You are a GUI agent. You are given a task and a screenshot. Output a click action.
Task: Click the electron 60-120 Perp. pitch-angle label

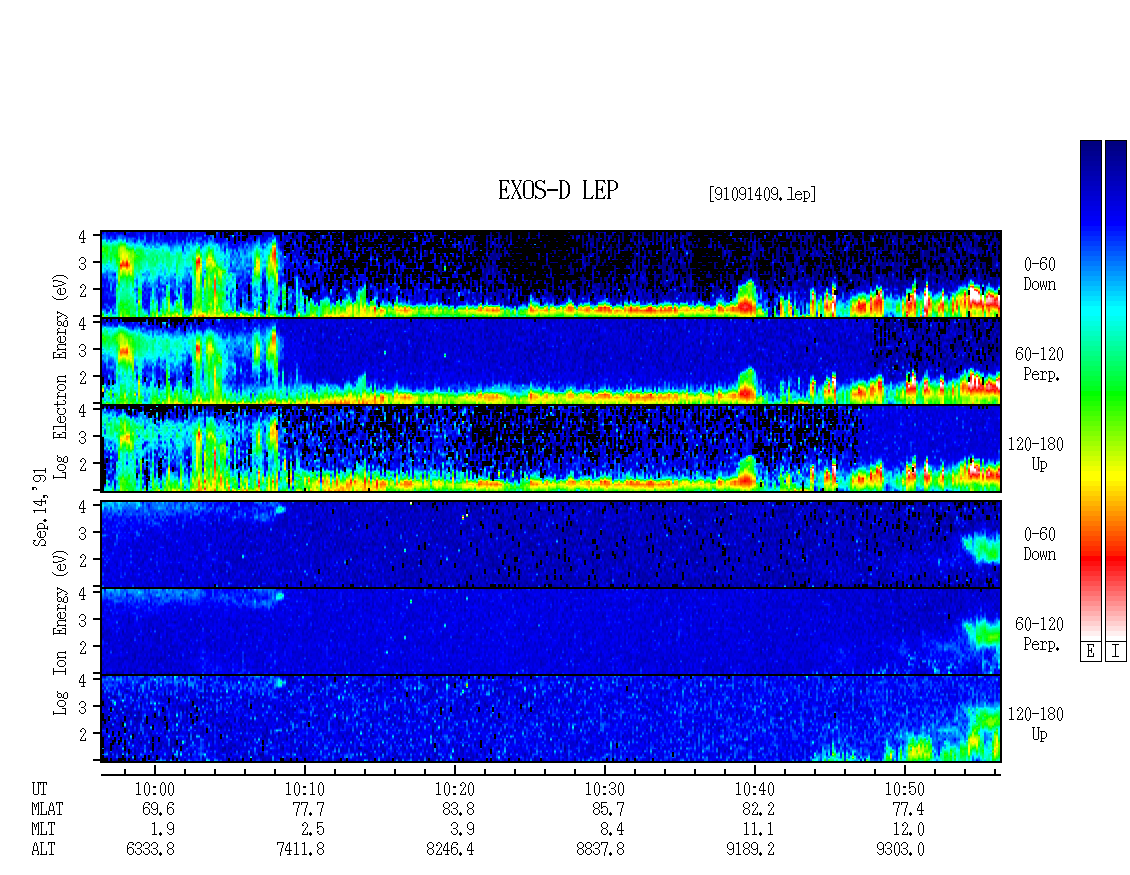click(1039, 364)
